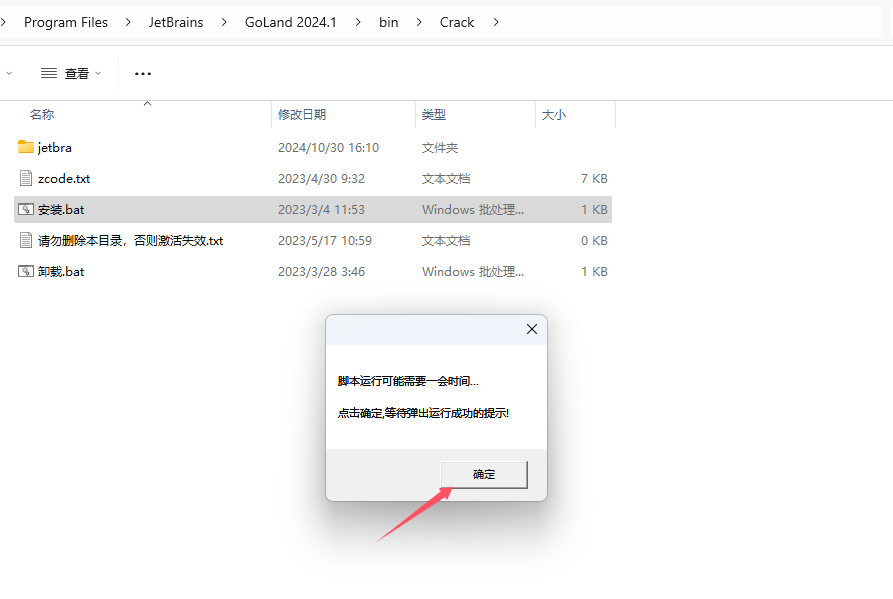
Task: Sort files by 大小 column header
Action: [554, 114]
